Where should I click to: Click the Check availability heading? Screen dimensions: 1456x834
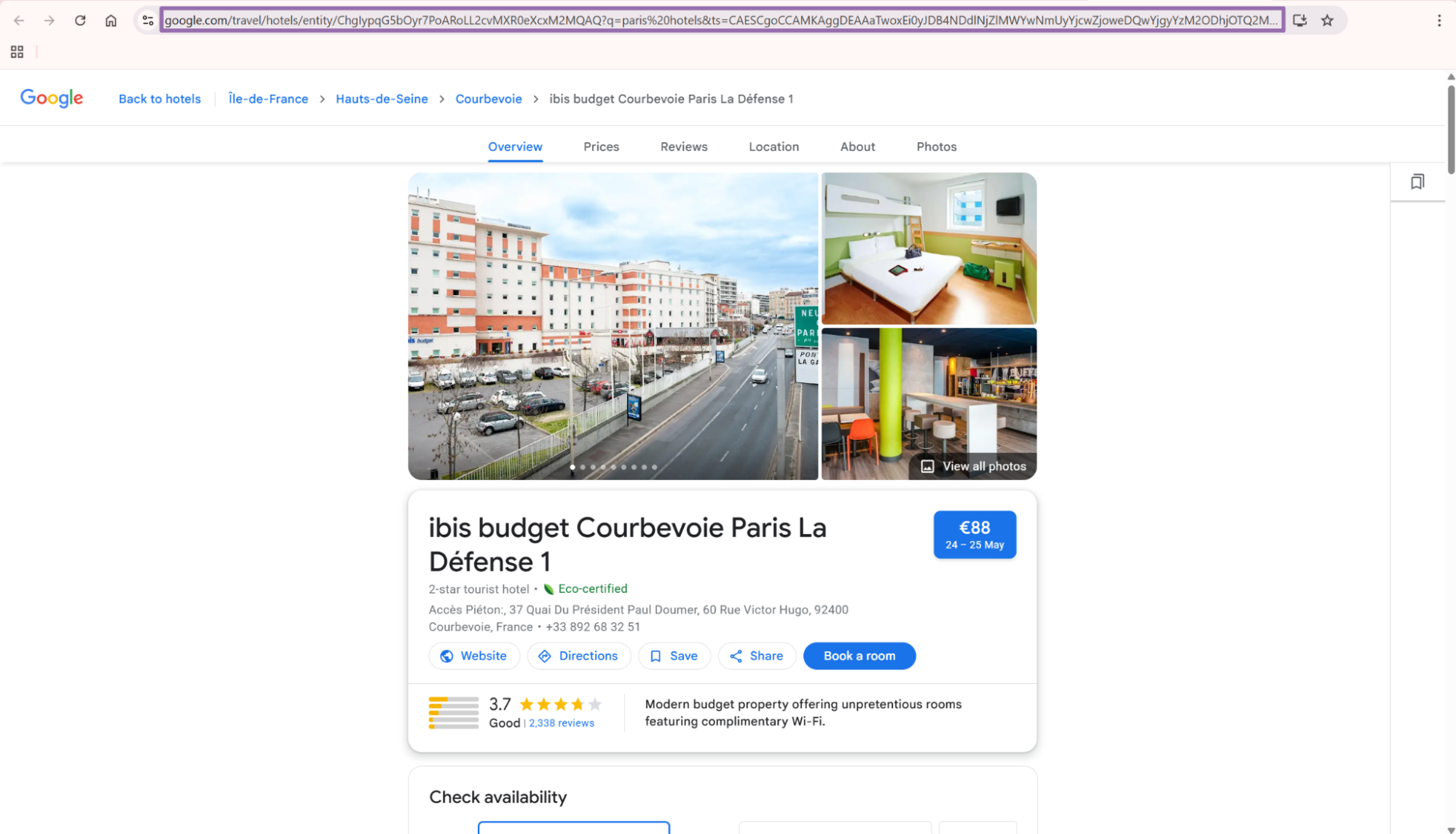point(497,797)
